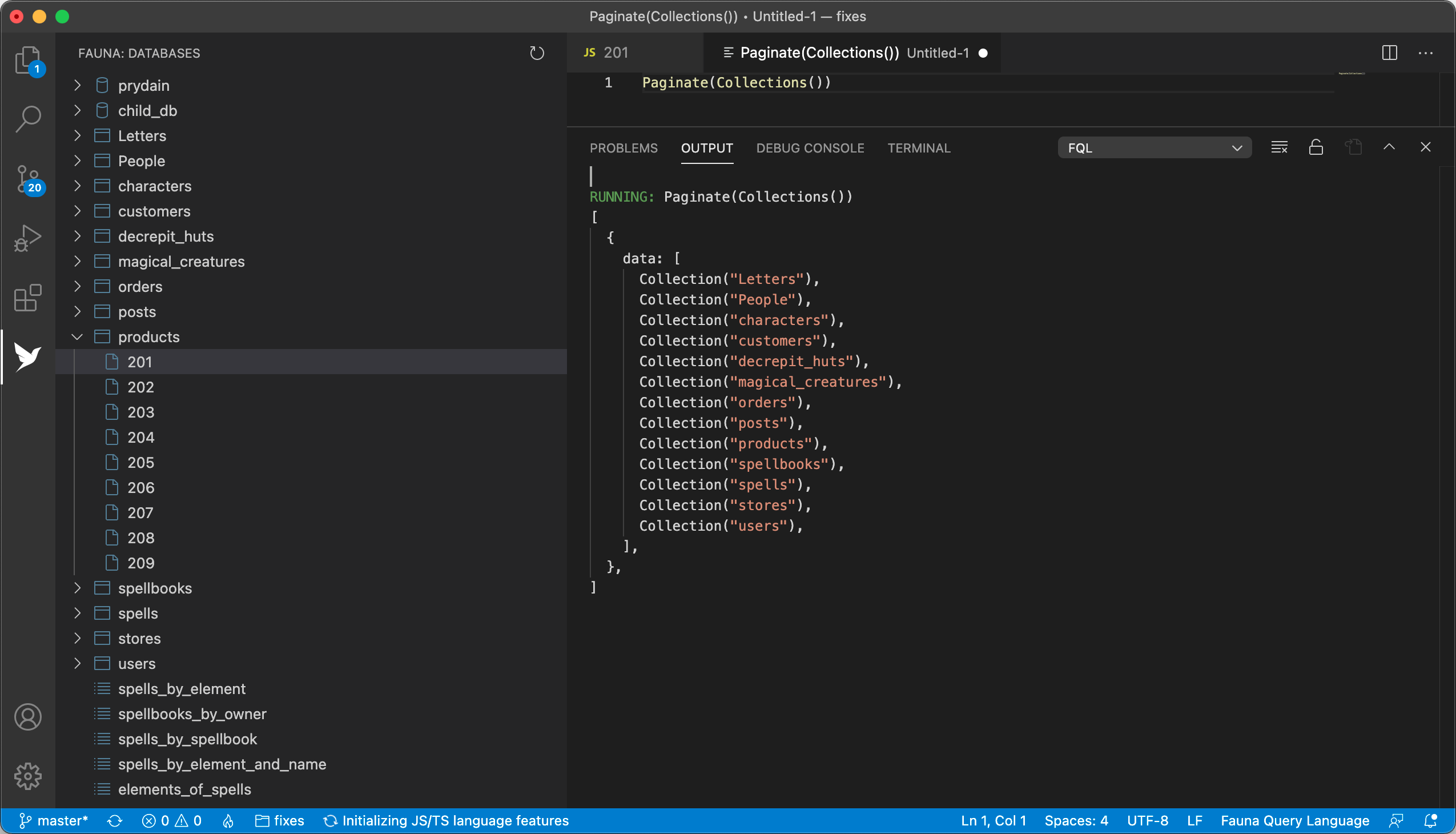This screenshot has width=1456, height=834.
Task: Expand the orders collection
Action: pyautogui.click(x=78, y=286)
